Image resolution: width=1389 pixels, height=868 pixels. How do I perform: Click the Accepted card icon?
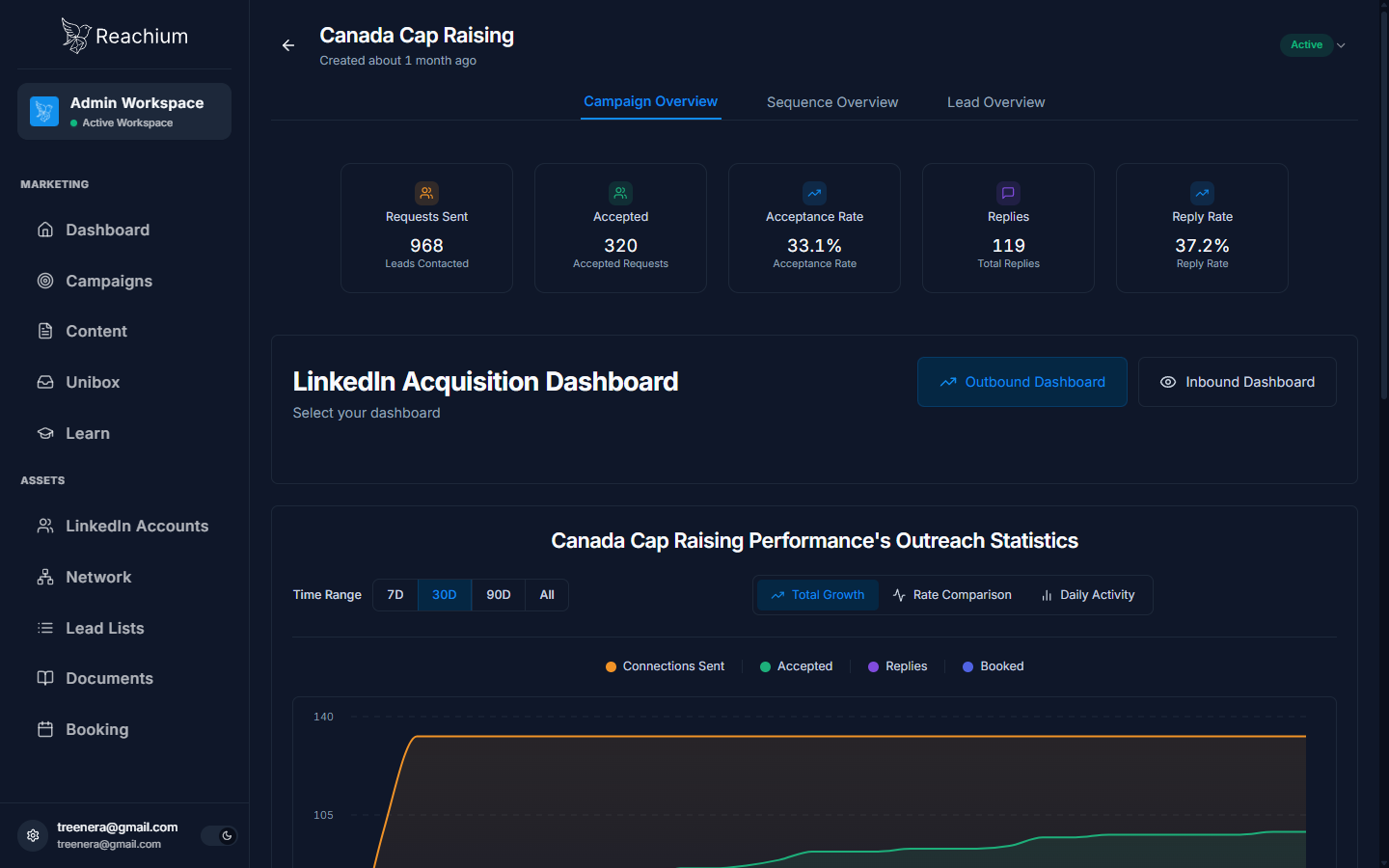coord(620,193)
